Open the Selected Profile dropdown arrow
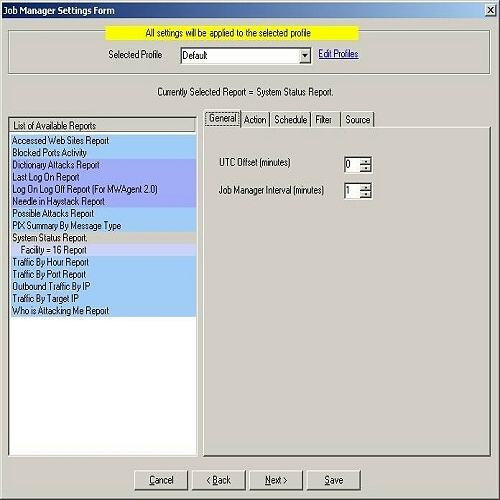Viewport: 500px width, 500px height. (305, 56)
